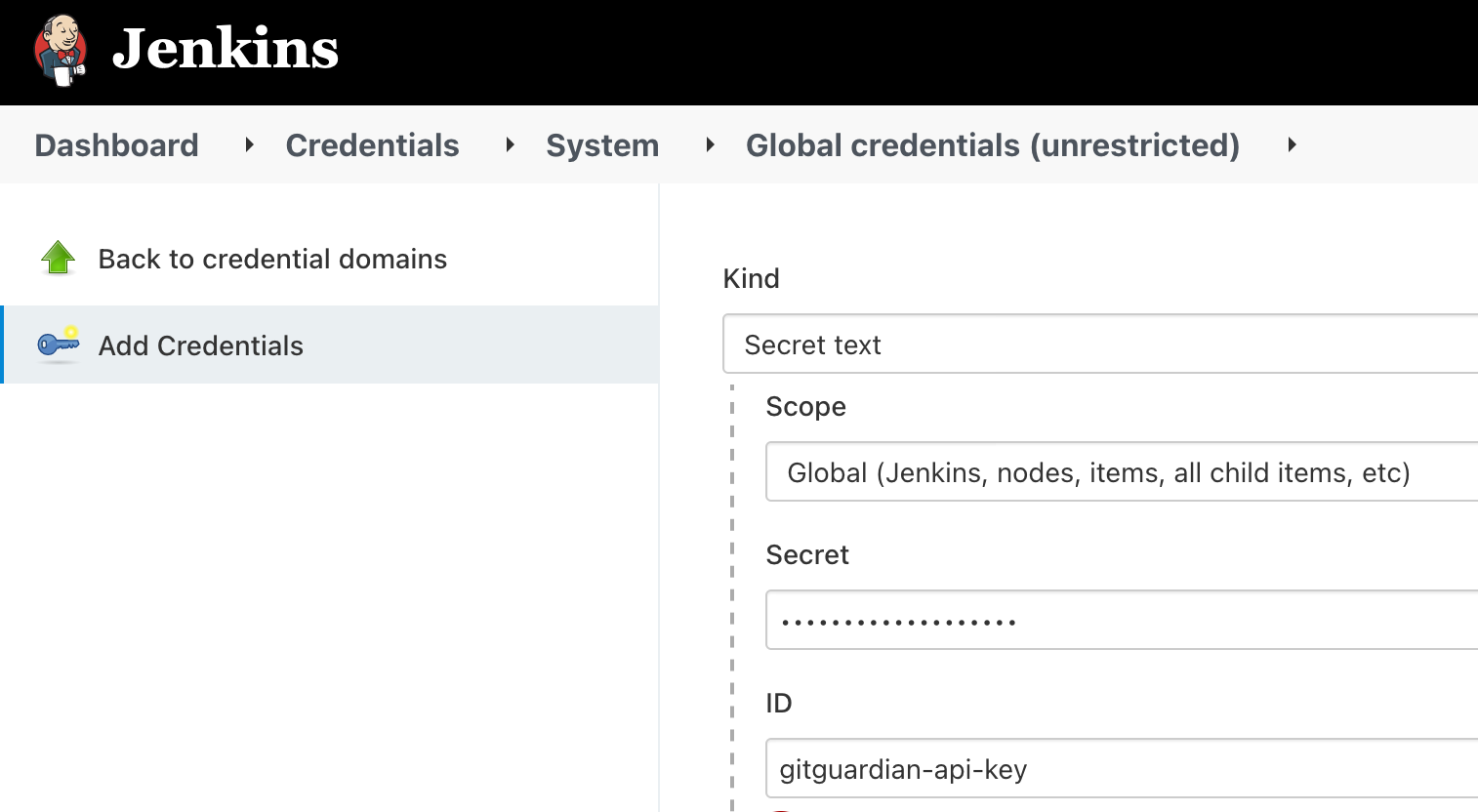Open the Scope dropdown set to Global

[x=1121, y=472]
